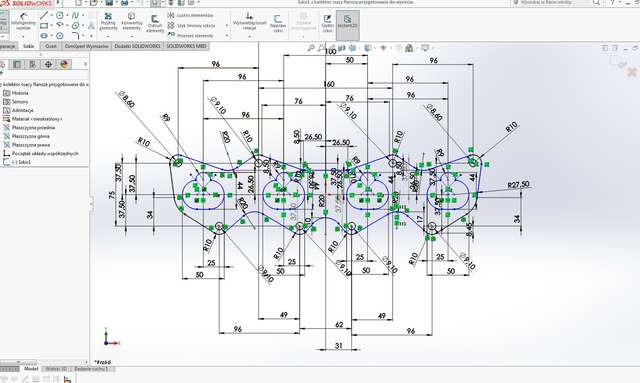Viewport: 640px width, 383px height.
Task: Expand the Inteligentny wymiar dropdown arrow
Action: point(23,36)
